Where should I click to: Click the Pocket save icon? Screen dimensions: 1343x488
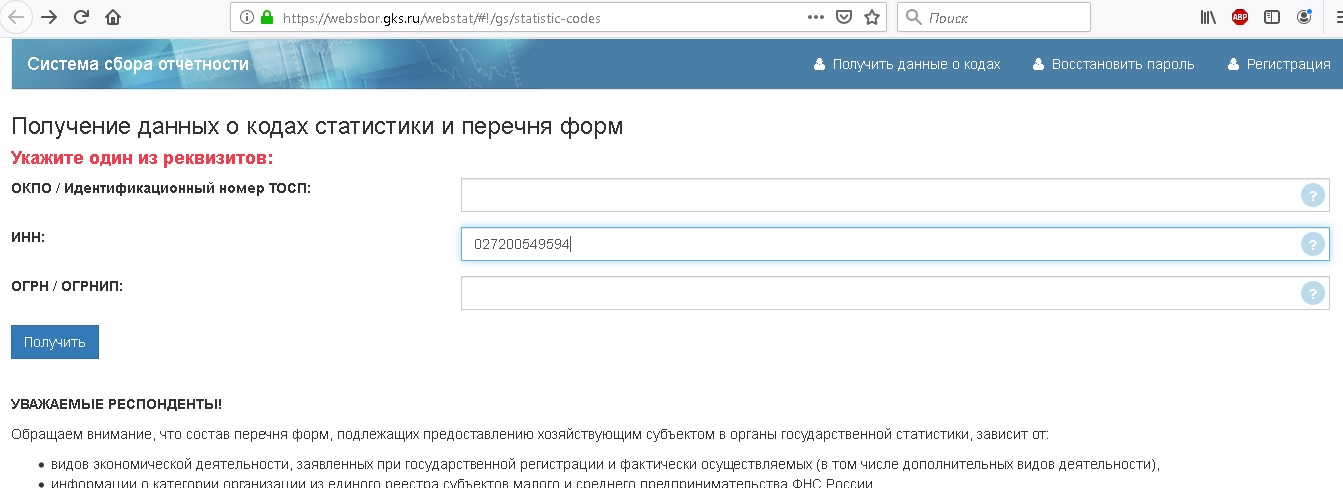tap(844, 17)
